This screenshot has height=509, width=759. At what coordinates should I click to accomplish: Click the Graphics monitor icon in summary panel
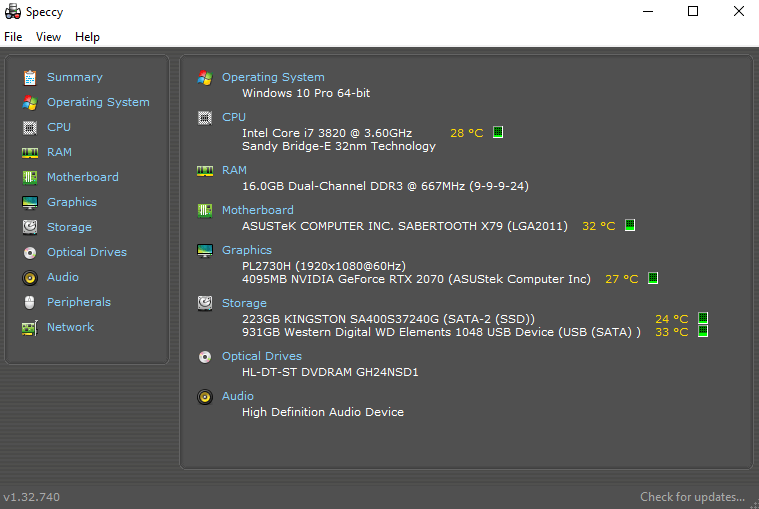tap(205, 251)
